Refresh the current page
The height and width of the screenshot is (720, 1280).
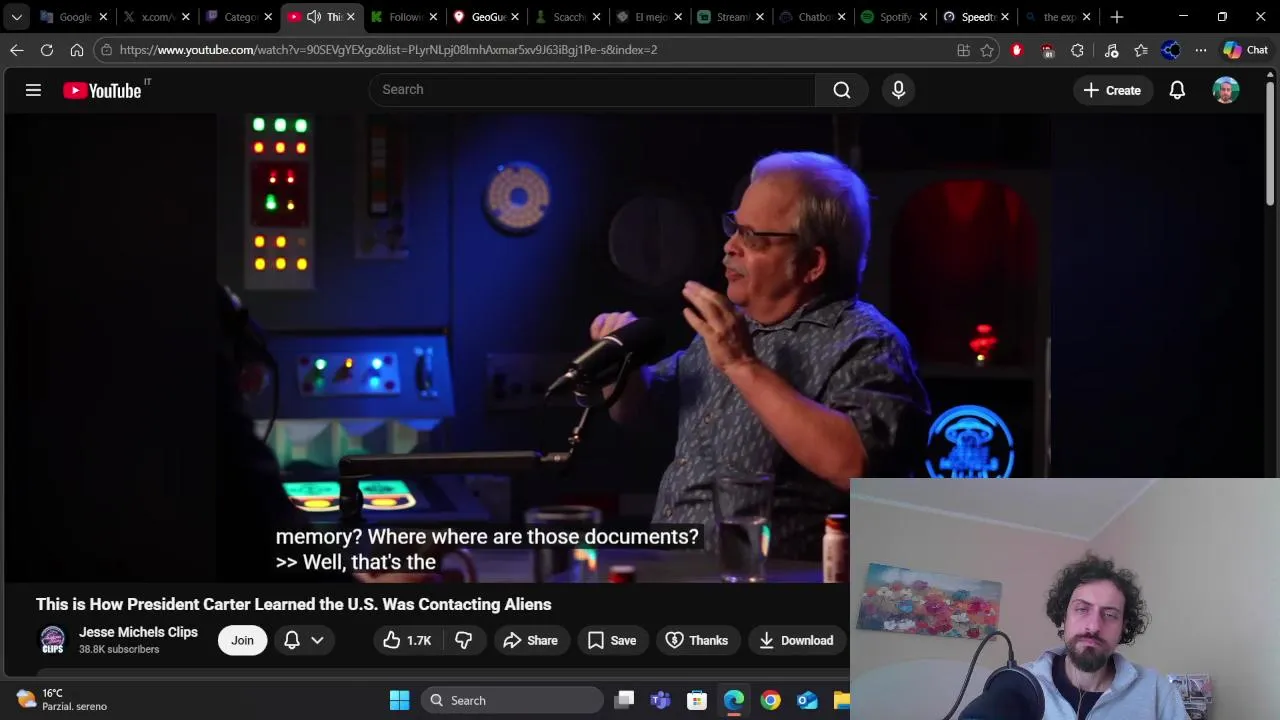(47, 50)
